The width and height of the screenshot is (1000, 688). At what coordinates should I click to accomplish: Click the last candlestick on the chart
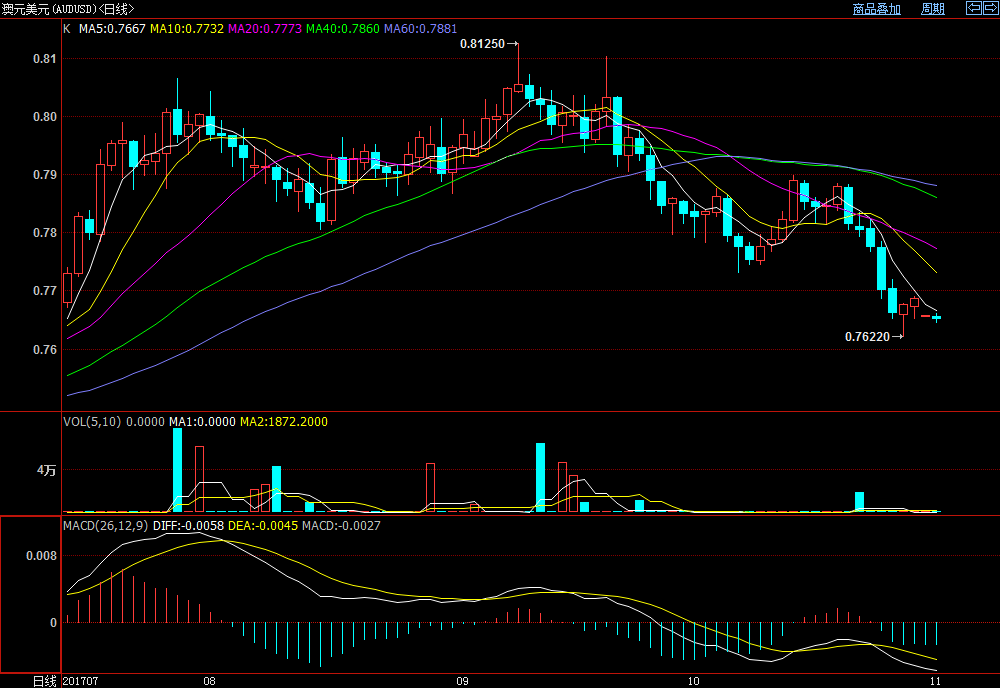tap(937, 317)
